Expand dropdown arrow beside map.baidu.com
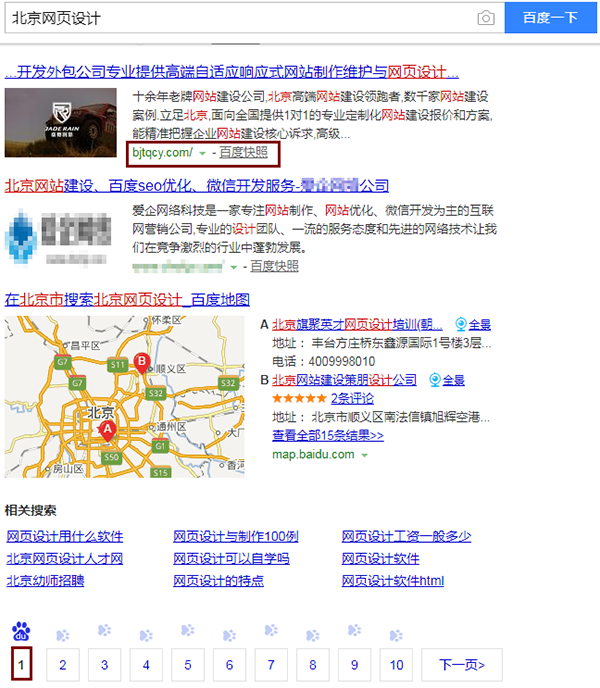 (x=365, y=455)
